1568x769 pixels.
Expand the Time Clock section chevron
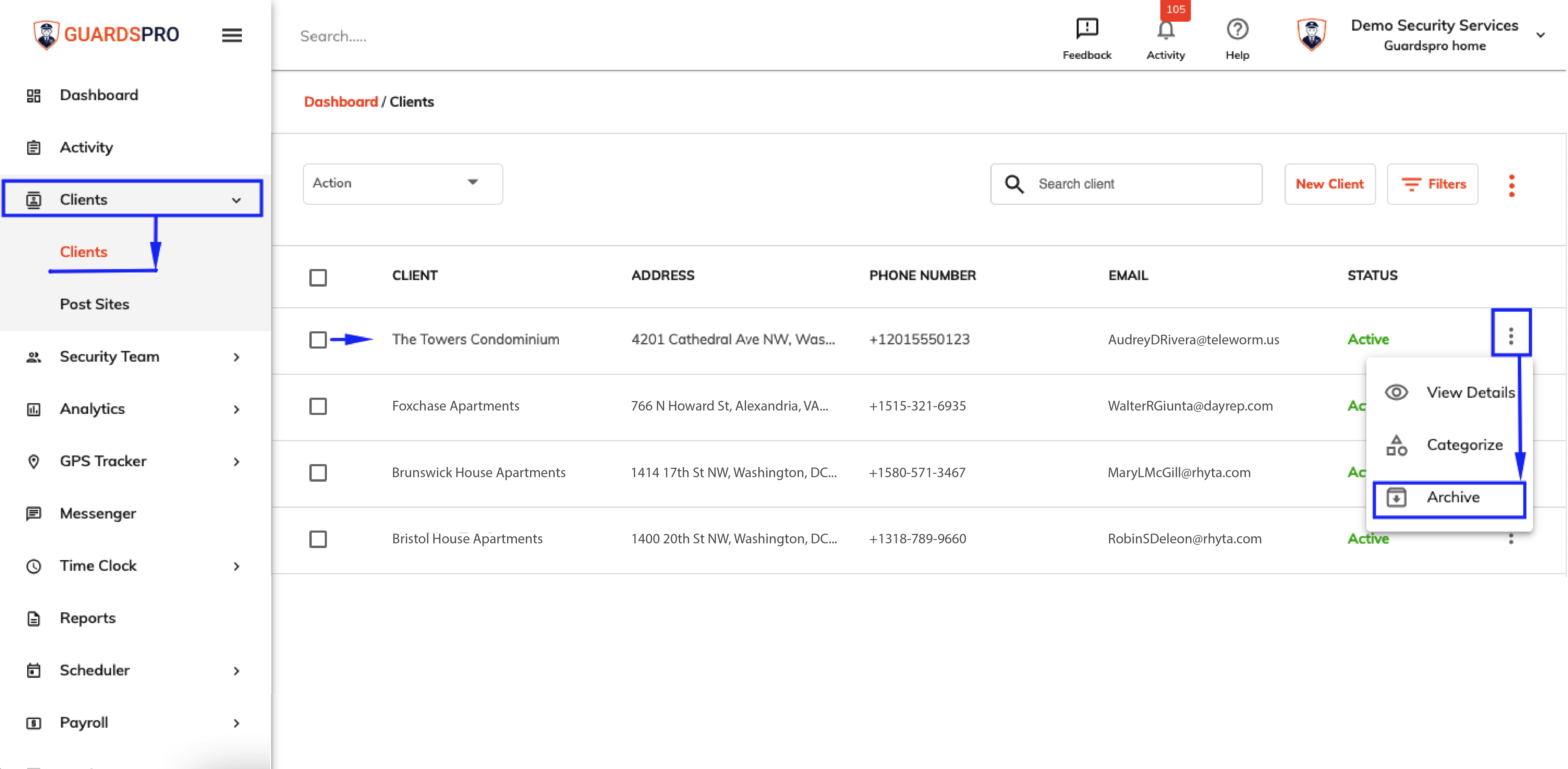236,566
